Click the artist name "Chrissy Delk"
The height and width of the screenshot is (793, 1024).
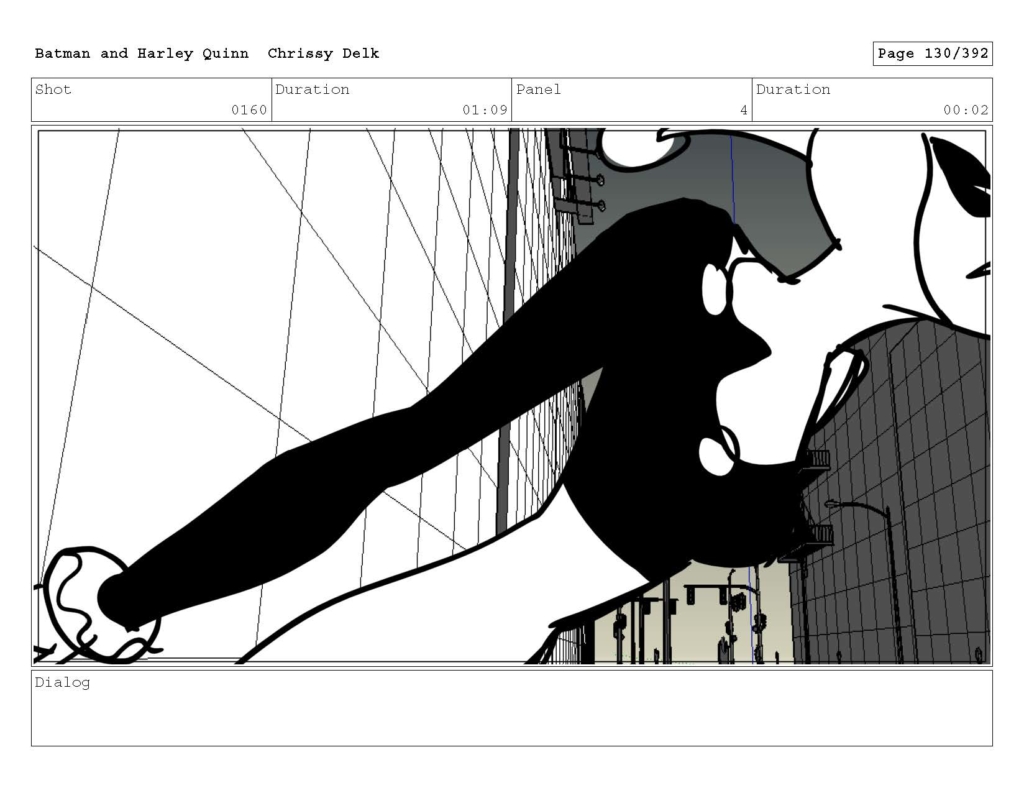[323, 54]
